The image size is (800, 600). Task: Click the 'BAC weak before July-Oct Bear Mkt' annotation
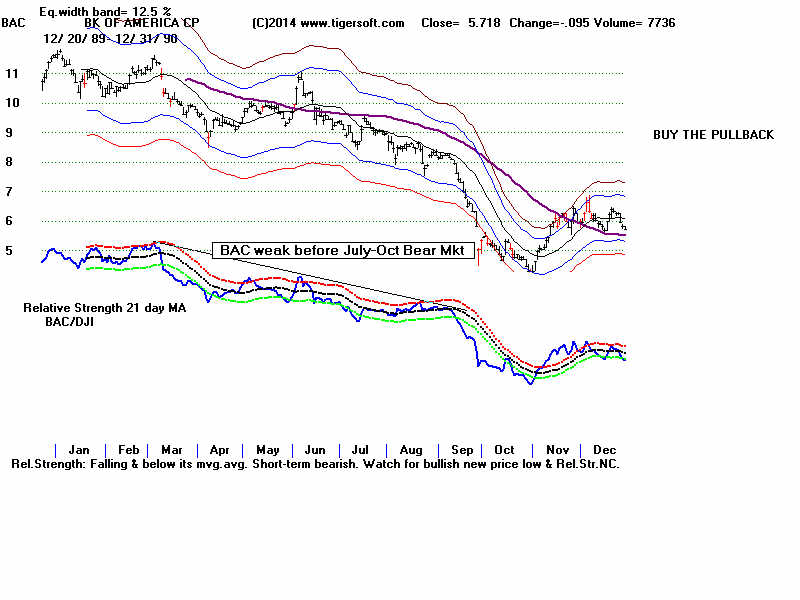(342, 250)
